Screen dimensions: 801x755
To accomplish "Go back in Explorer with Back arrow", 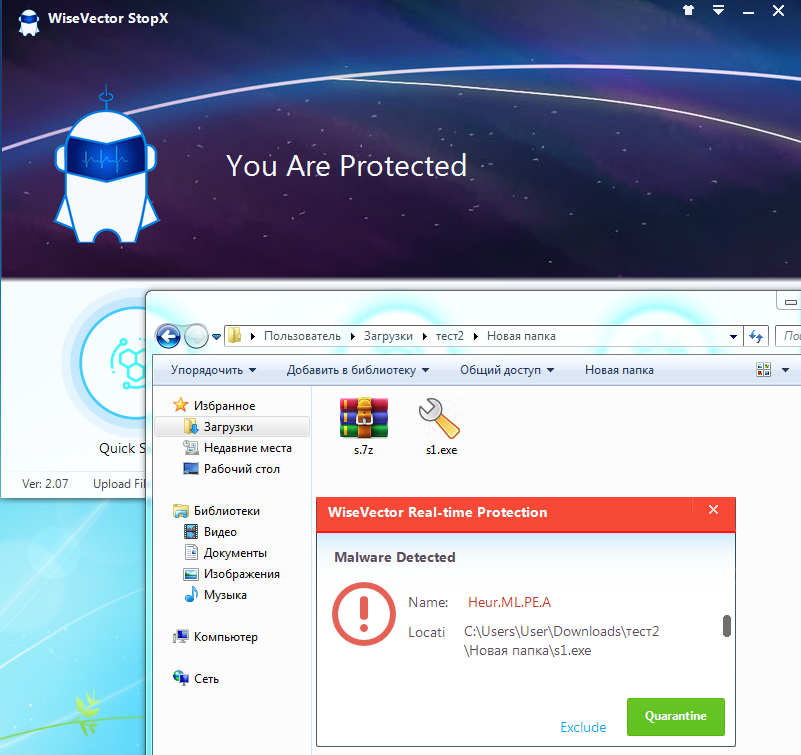I will [169, 336].
